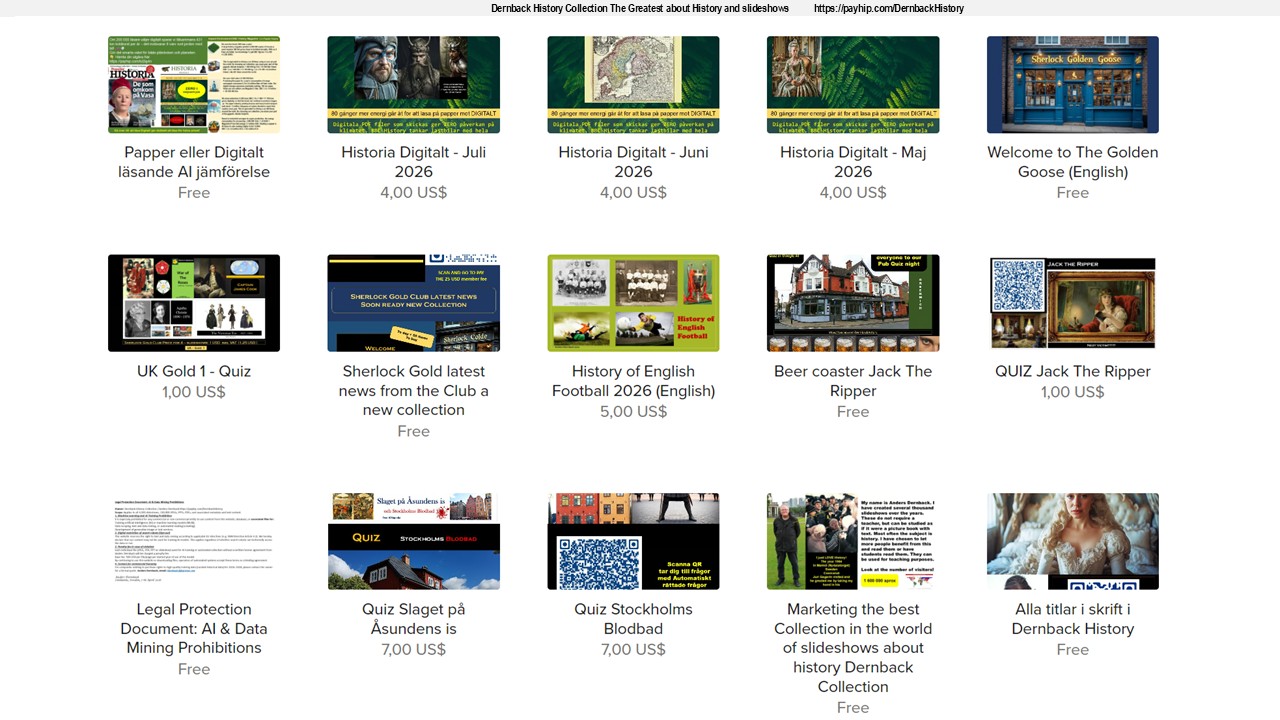This screenshot has height=720, width=1280.
Task: Select the 'Marketing the best Collection in the world' title
Action: [853, 647]
